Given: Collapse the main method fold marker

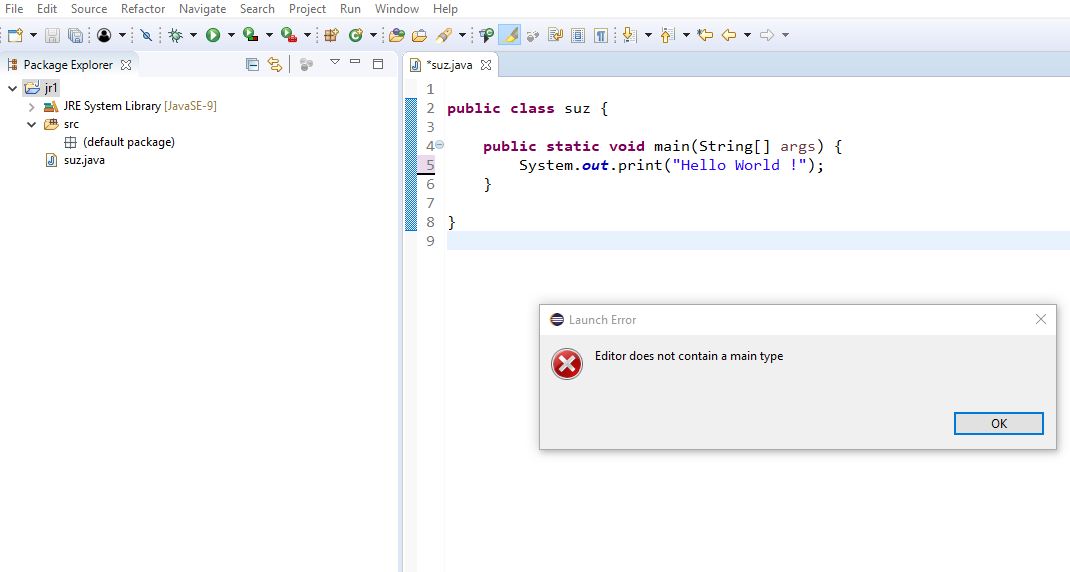Looking at the screenshot, I should coord(439,146).
